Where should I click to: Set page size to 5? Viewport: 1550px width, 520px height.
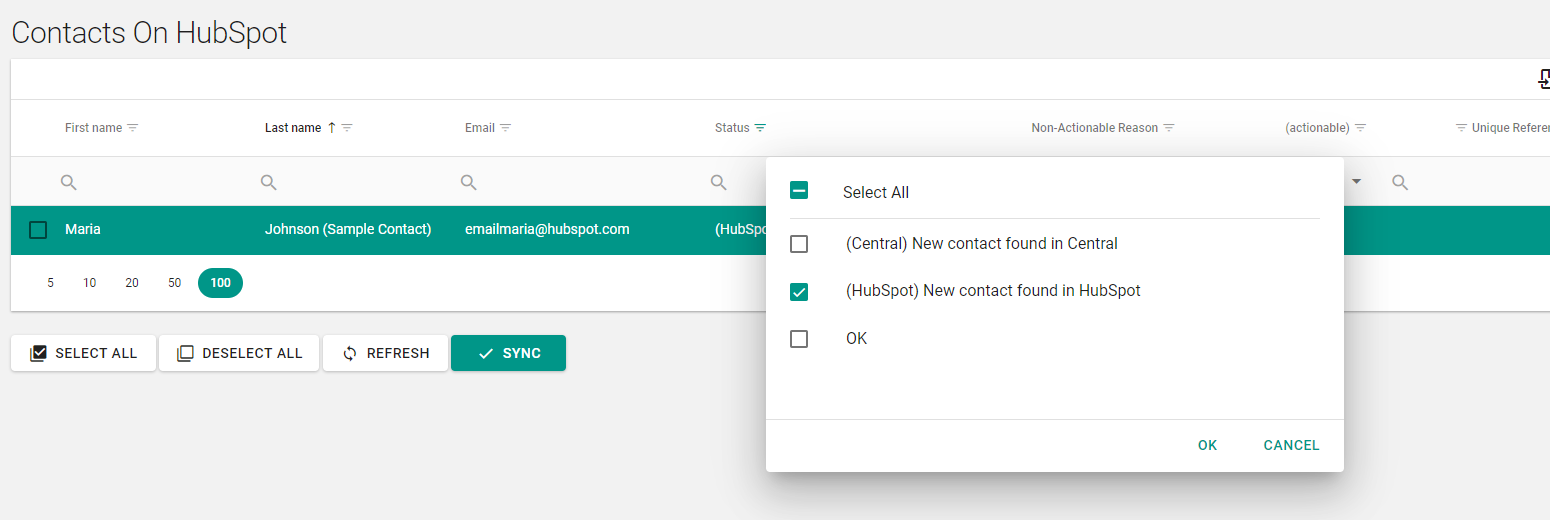point(50,283)
